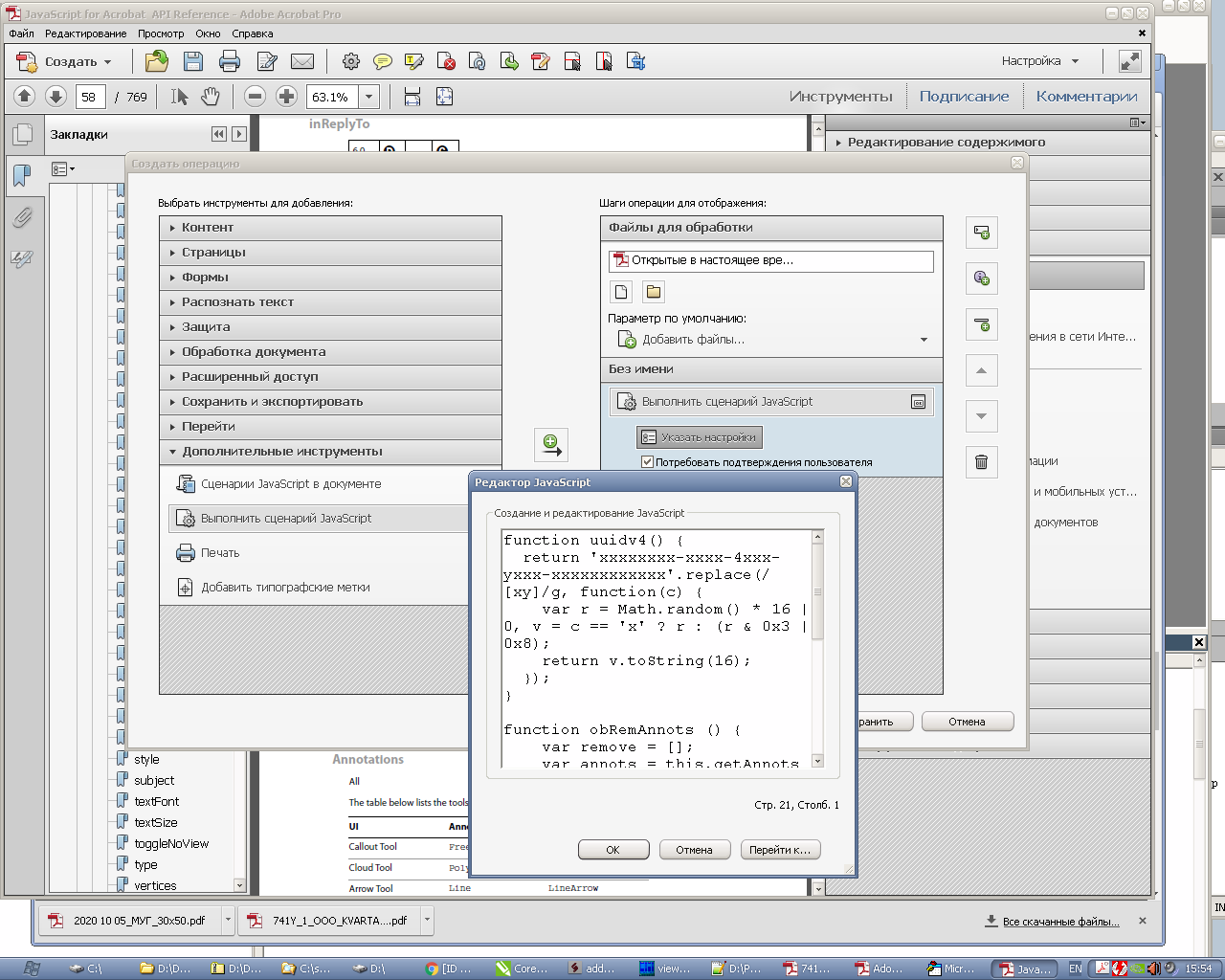The height and width of the screenshot is (980, 1225).
Task: Select the Hand pan tool
Action: 211,96
